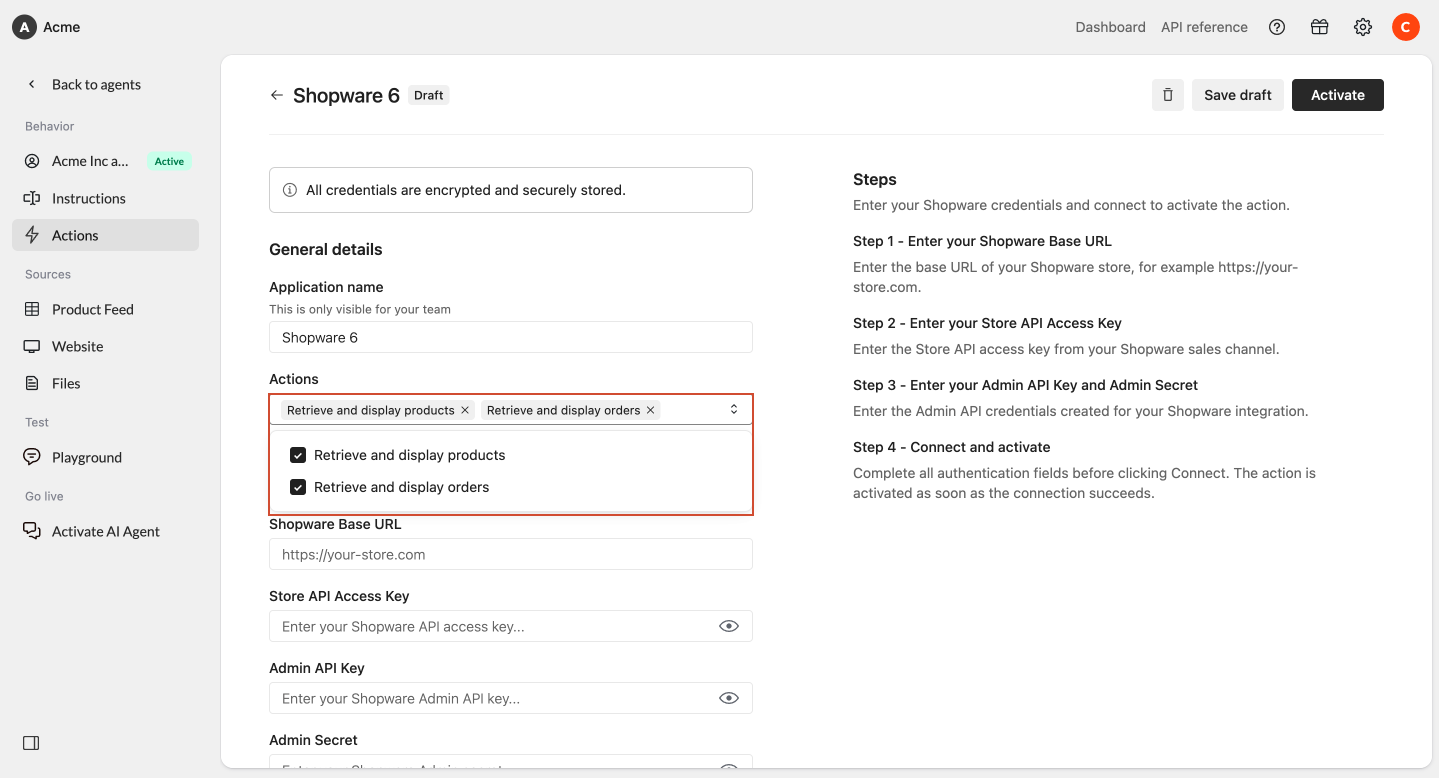Click the Activate button
1439x778 pixels.
pos(1338,95)
